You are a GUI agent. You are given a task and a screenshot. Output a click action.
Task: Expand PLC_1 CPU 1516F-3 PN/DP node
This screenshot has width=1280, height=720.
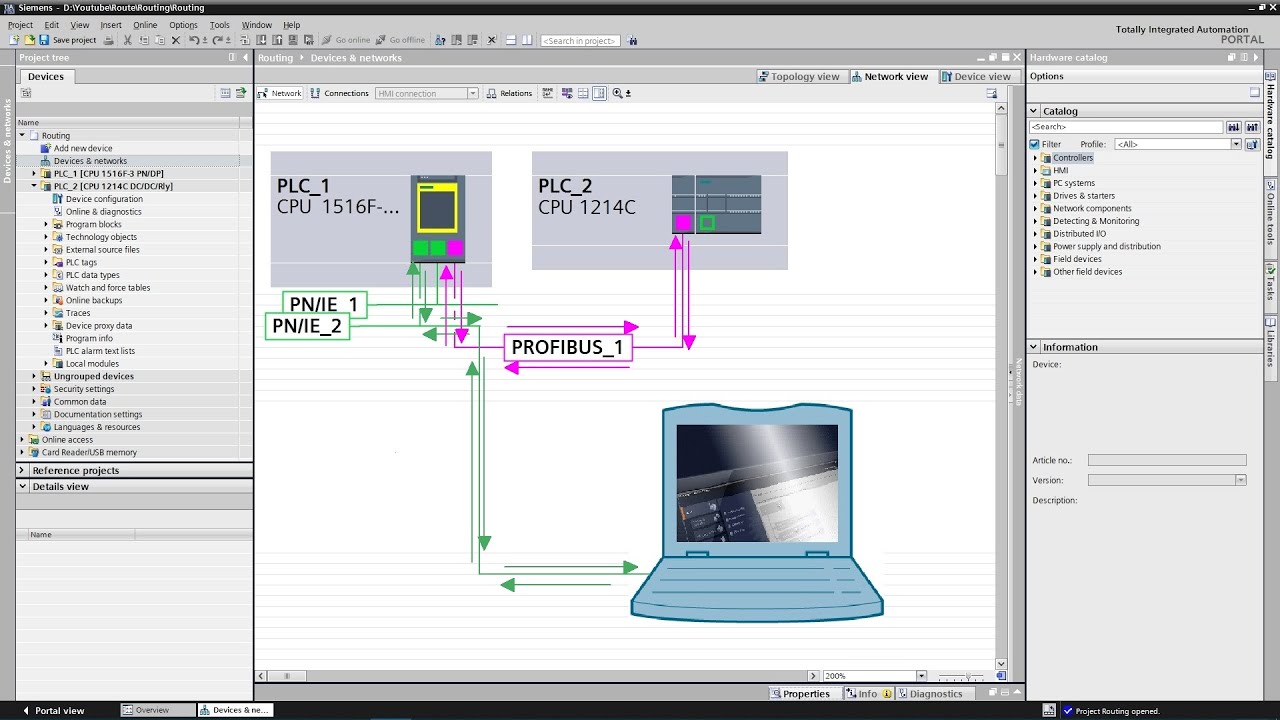point(34,173)
